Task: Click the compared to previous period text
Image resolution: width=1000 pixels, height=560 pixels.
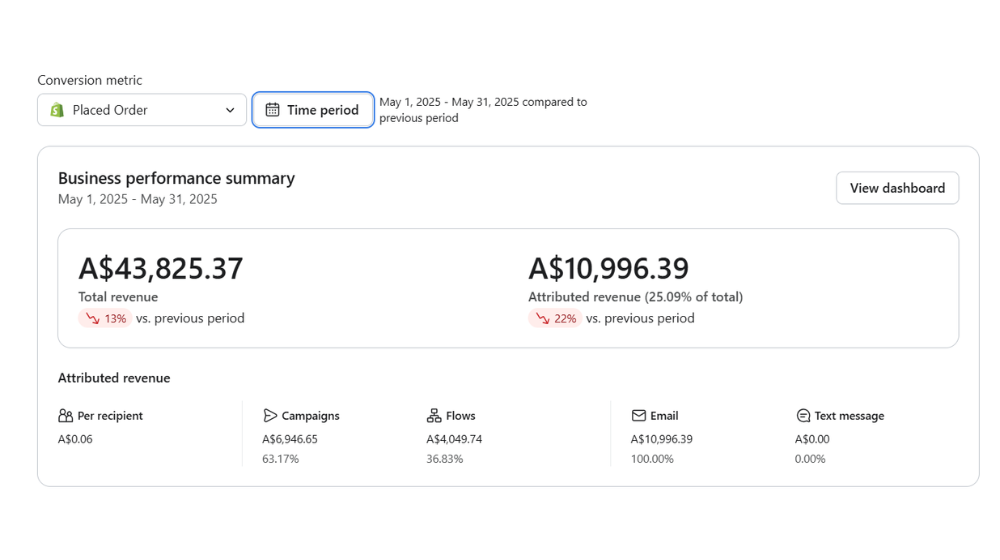Action: [483, 110]
